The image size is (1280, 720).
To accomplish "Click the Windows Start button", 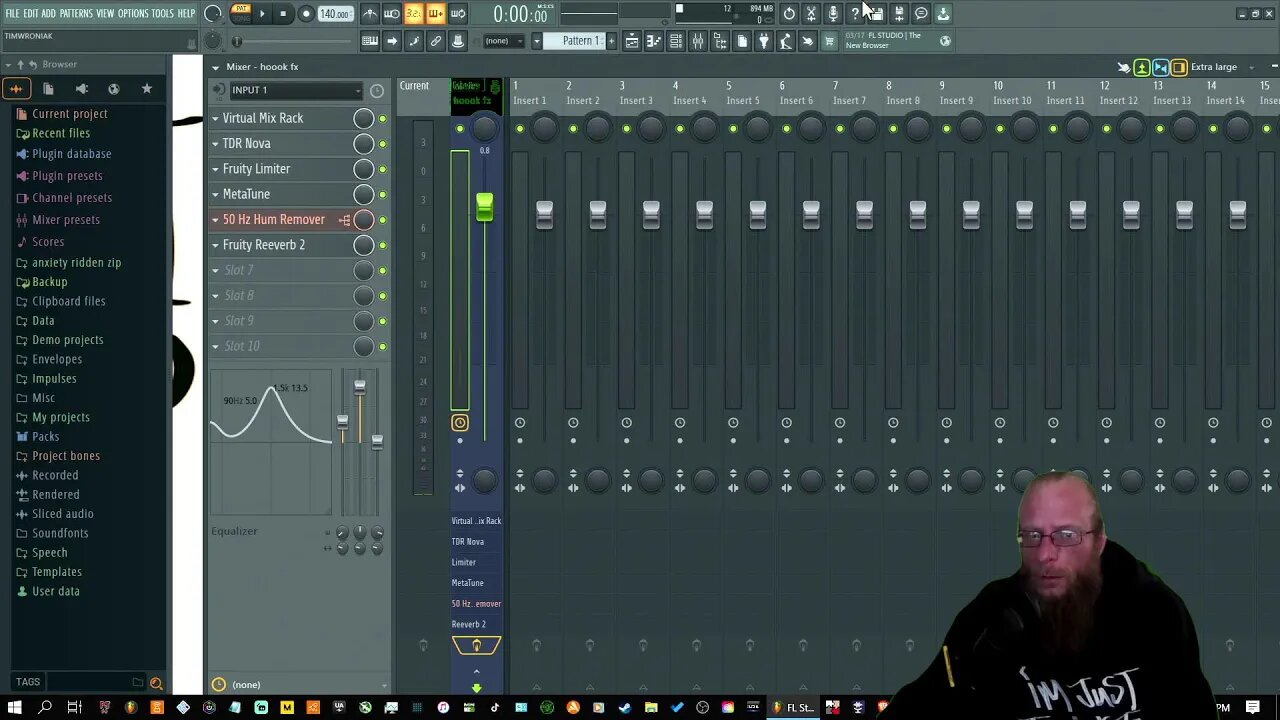I will point(15,707).
